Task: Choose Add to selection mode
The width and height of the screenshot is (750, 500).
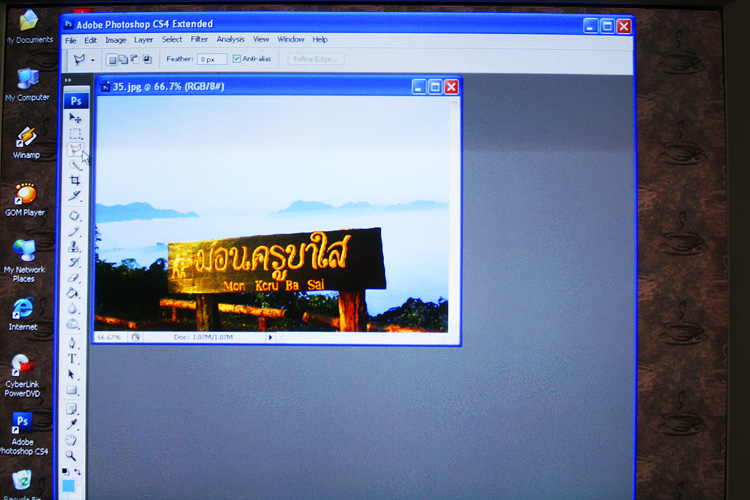Action: tap(123, 59)
